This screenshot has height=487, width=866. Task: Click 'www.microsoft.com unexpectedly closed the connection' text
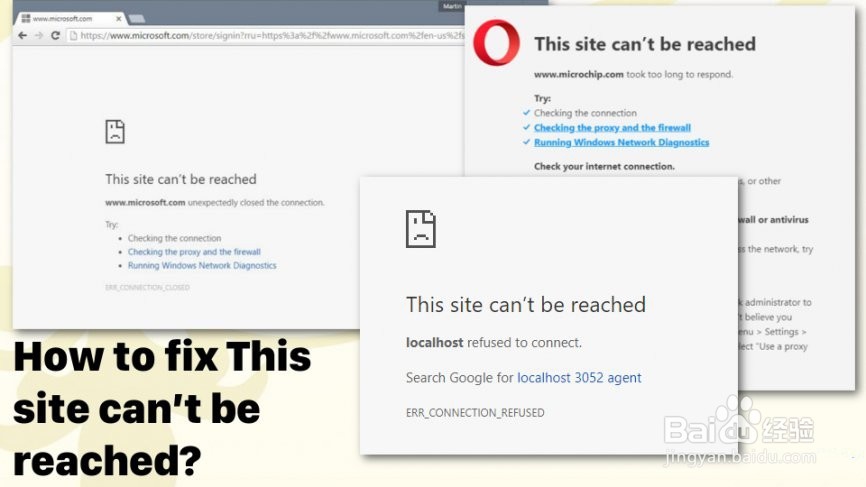point(214,203)
